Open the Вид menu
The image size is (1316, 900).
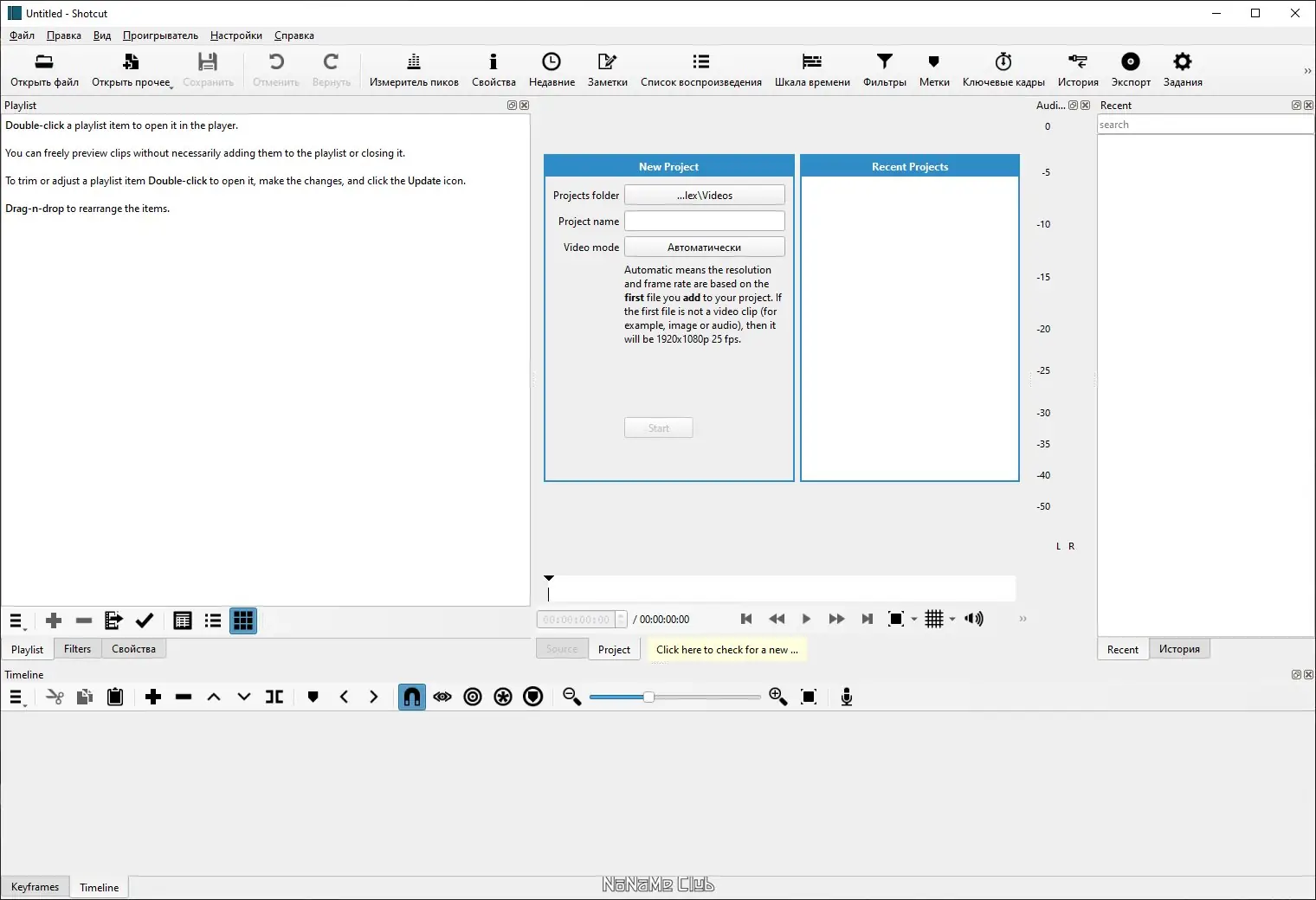tap(102, 35)
